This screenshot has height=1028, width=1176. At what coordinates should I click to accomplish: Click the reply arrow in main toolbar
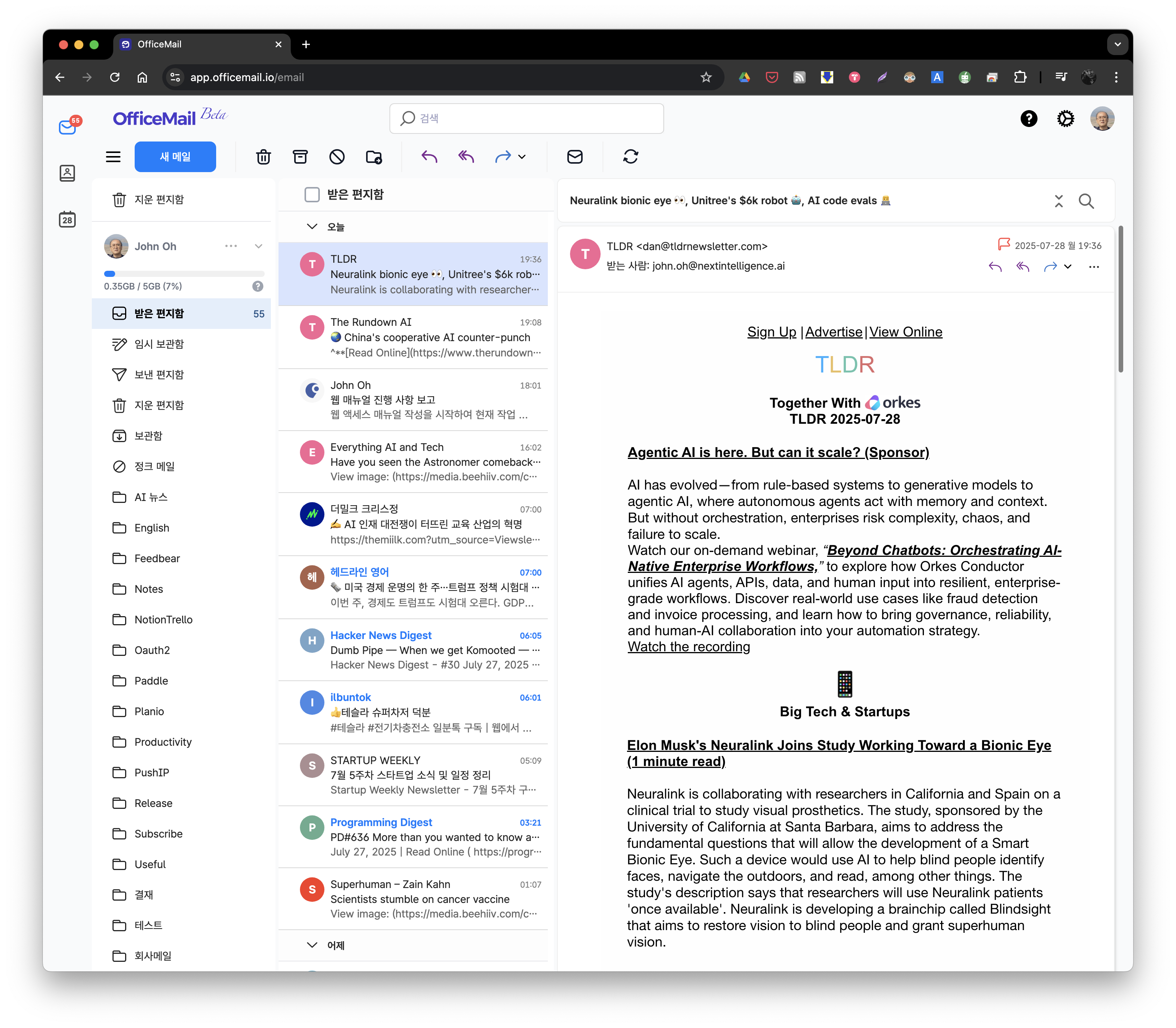pyautogui.click(x=429, y=157)
